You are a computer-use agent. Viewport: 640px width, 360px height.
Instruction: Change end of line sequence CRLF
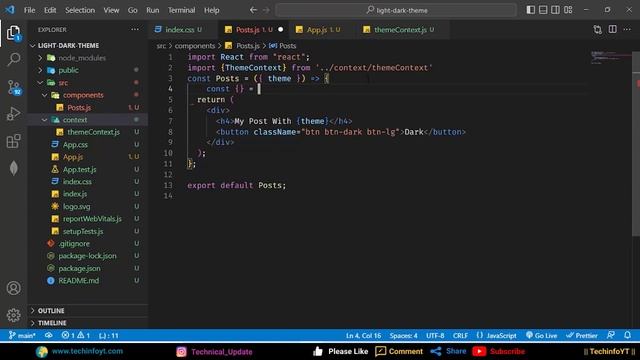(460, 336)
